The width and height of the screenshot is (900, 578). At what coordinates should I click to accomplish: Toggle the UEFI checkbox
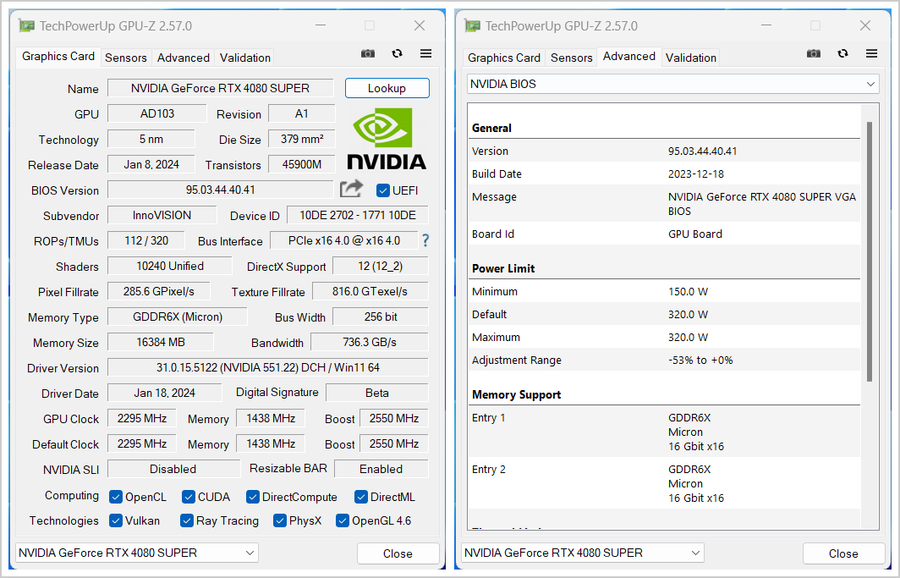coord(383,190)
